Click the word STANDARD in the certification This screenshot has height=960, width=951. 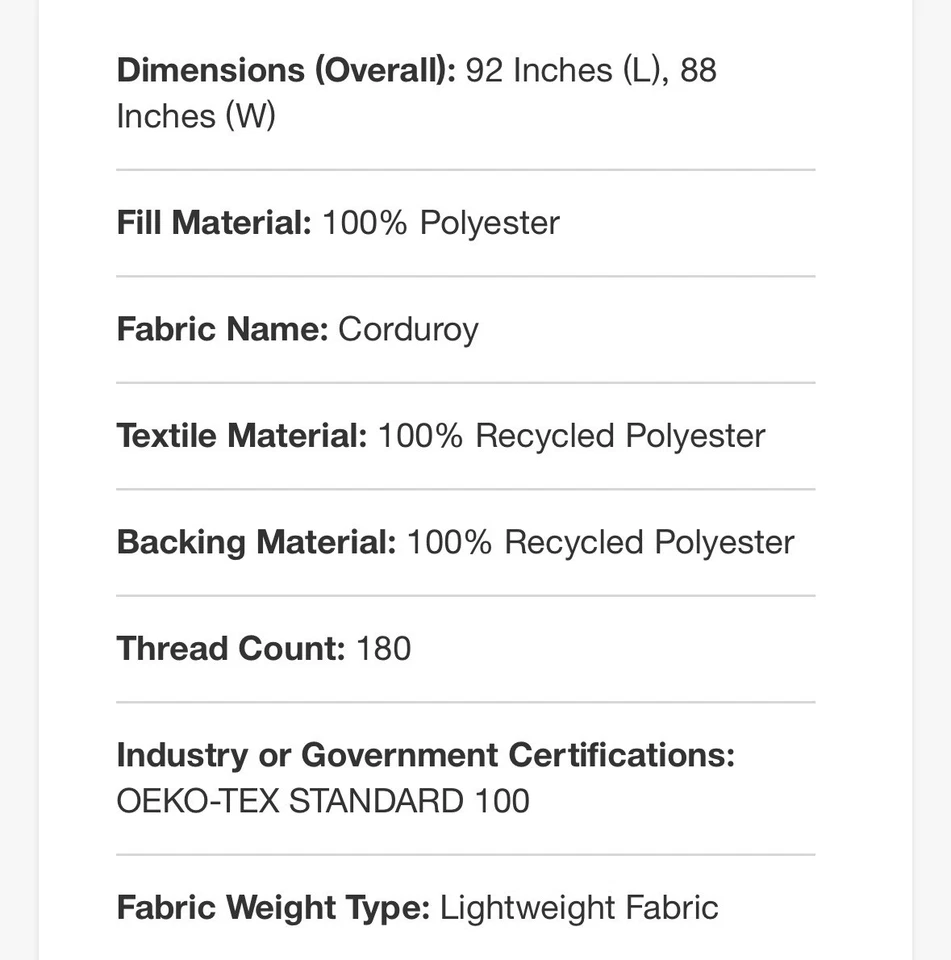click(x=376, y=802)
